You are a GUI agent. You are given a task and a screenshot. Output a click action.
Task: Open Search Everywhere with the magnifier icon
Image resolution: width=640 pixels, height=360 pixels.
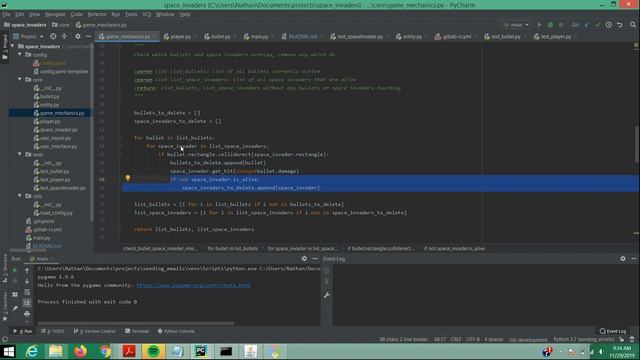pyautogui.click(x=633, y=25)
